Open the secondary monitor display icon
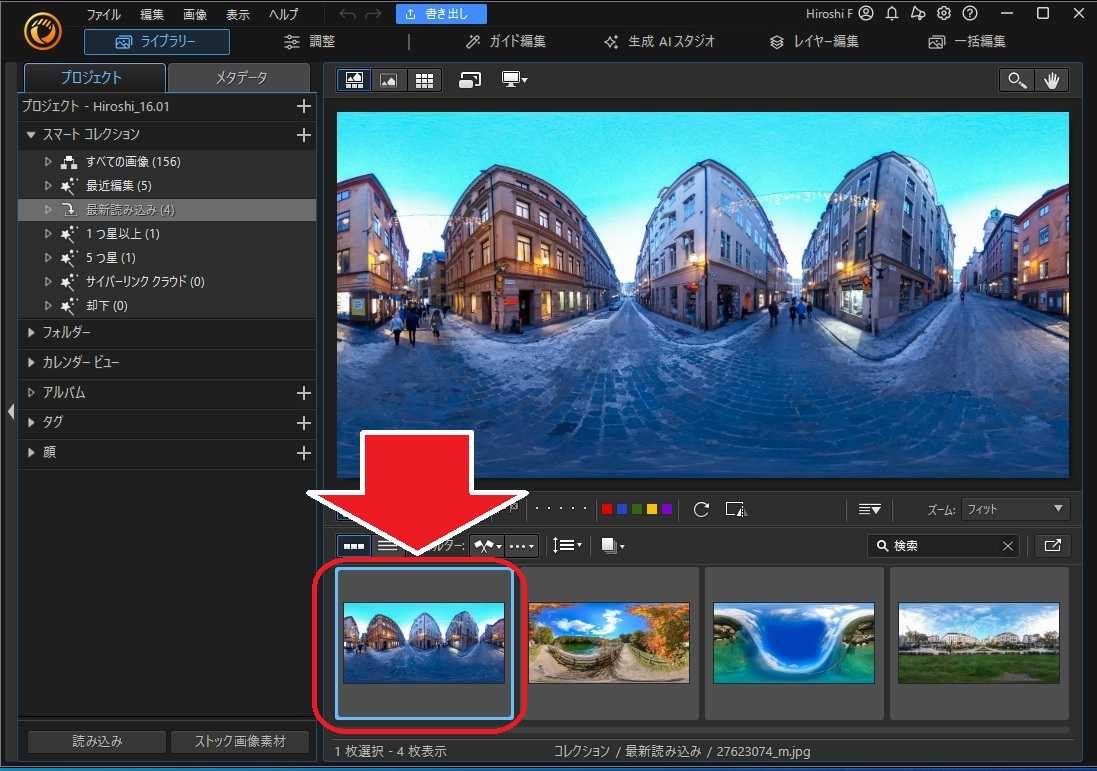The width and height of the screenshot is (1097, 771). click(512, 80)
